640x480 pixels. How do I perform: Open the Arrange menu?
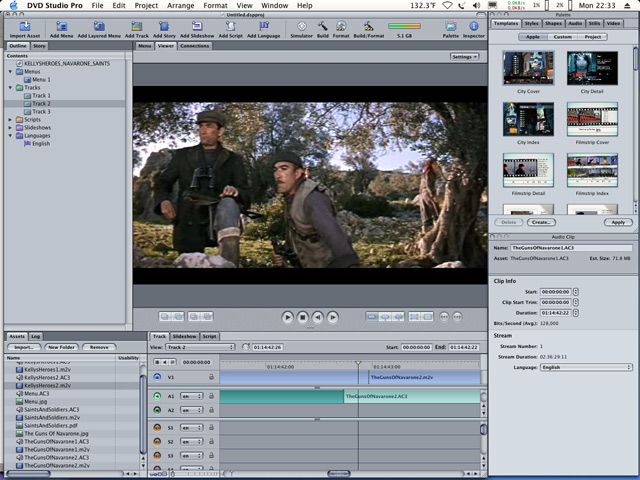coord(180,5)
